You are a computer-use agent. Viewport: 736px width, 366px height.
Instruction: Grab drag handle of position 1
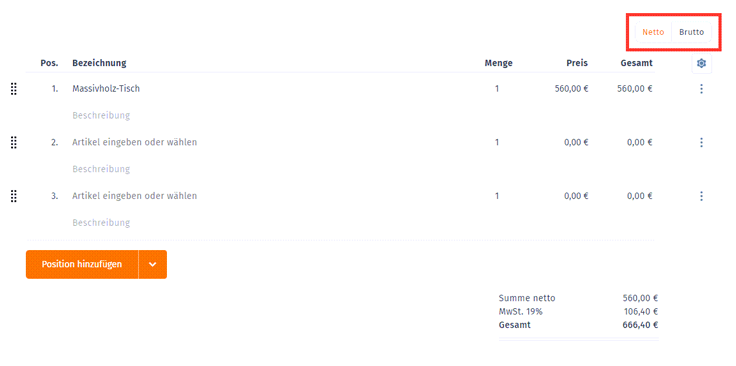pyautogui.click(x=14, y=89)
